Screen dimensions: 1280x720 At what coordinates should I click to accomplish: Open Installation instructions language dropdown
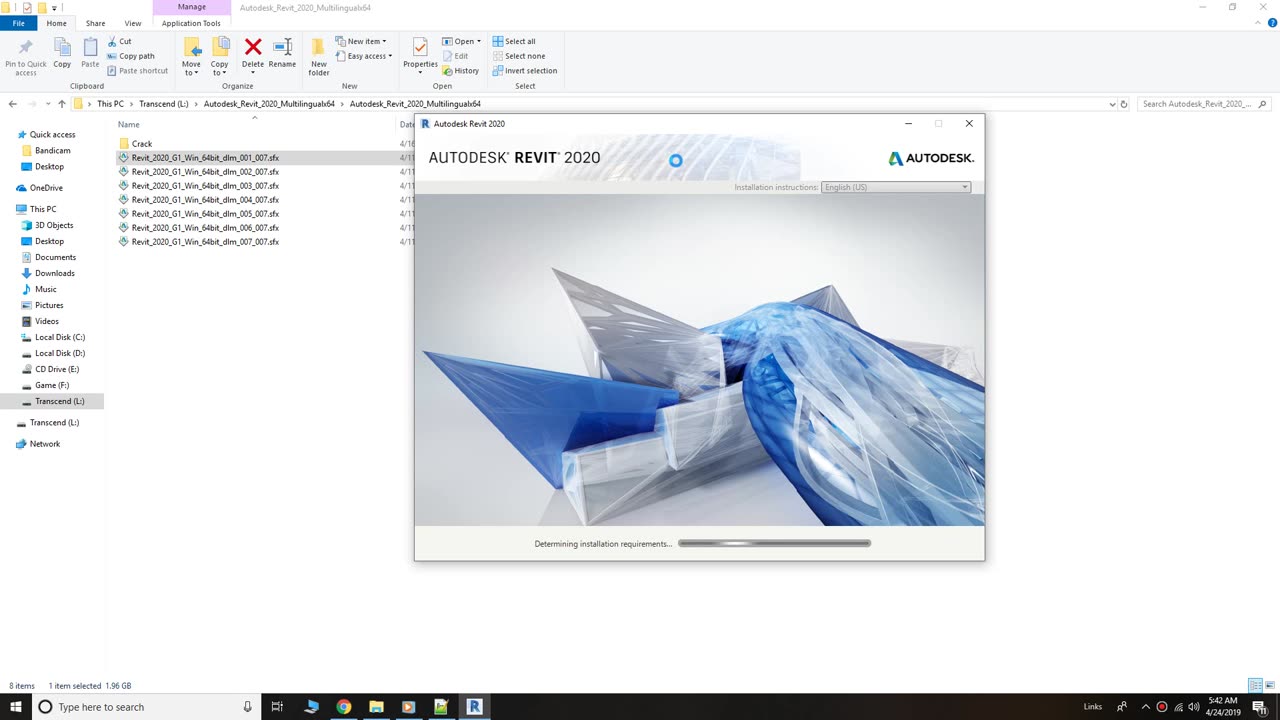896,187
